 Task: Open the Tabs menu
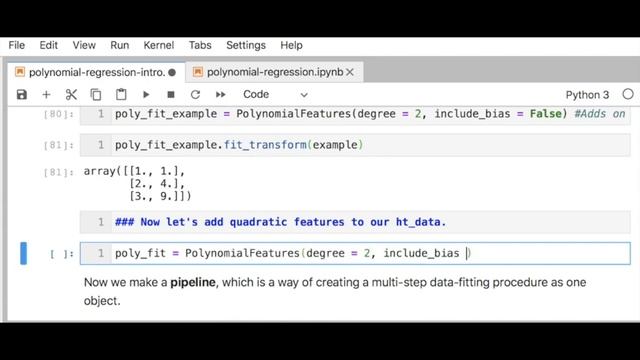[200, 45]
